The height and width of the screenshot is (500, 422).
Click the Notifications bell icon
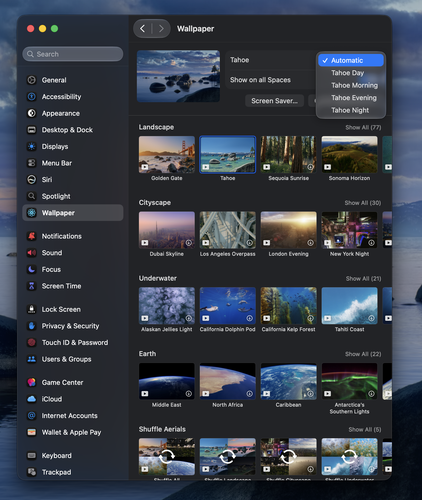32,236
